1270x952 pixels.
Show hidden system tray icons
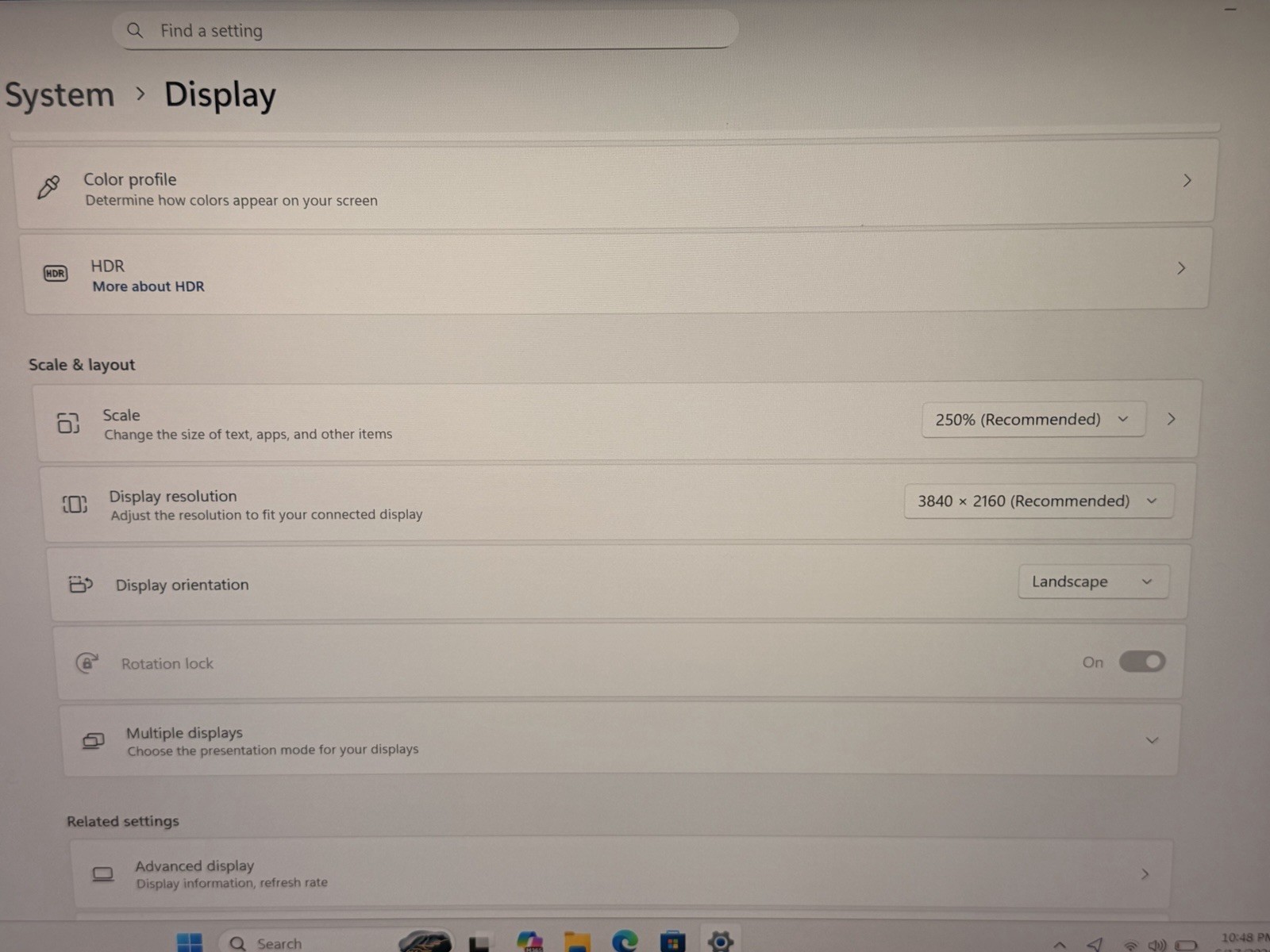[1060, 945]
